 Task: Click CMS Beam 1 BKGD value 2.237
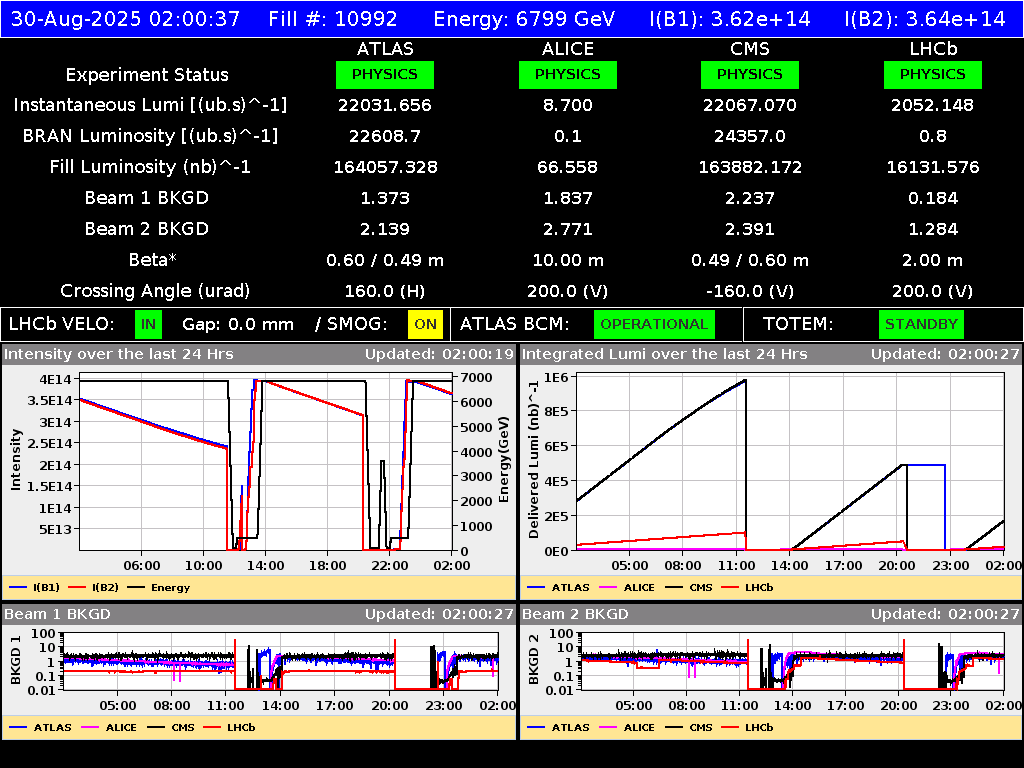[x=750, y=198]
